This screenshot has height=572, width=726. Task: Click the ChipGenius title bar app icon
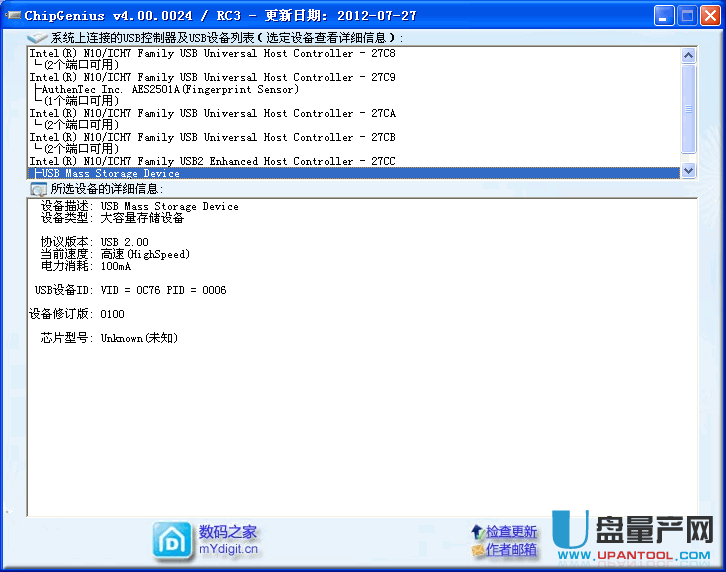point(14,16)
